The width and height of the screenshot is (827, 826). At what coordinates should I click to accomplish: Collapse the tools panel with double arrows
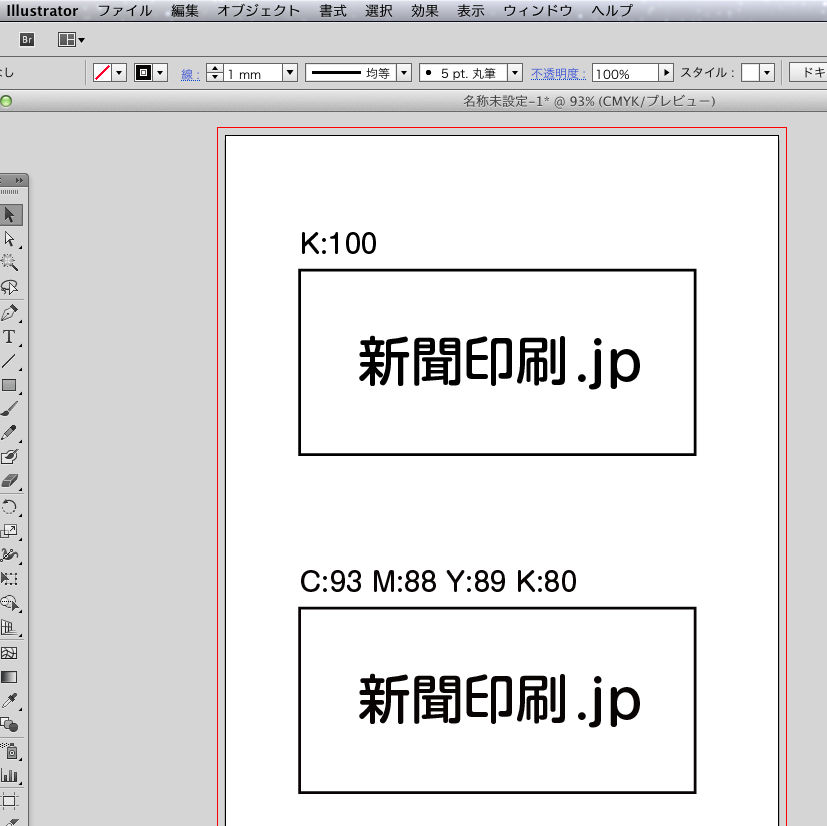19,180
